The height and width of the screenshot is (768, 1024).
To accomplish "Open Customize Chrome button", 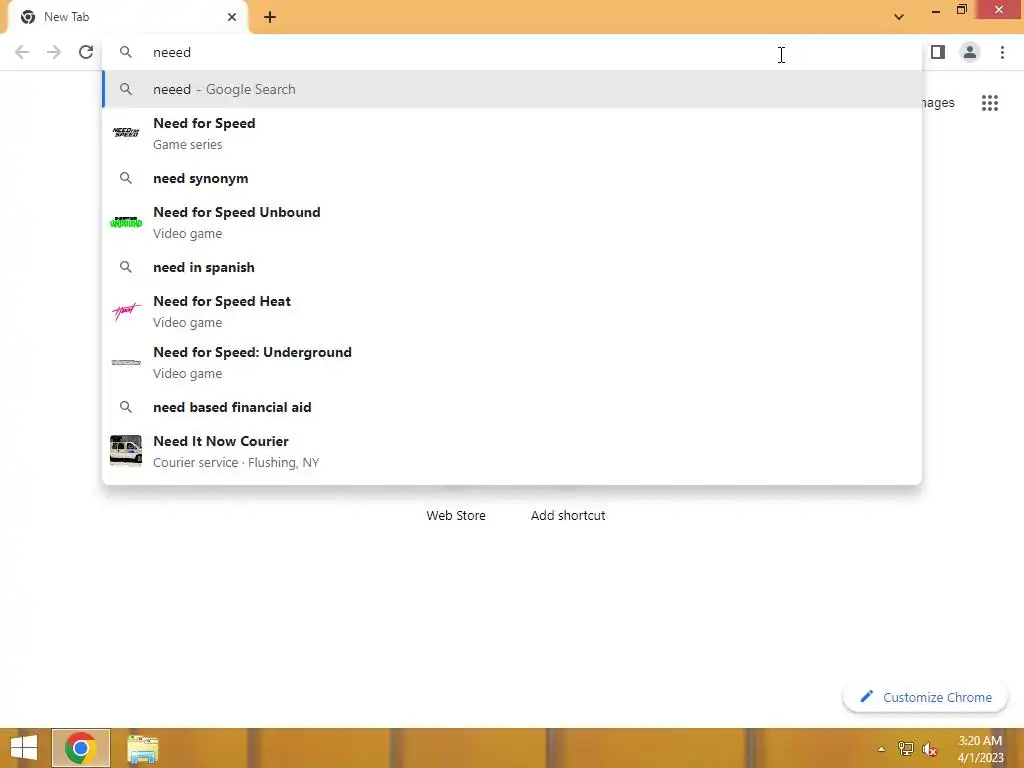I will [x=925, y=697].
